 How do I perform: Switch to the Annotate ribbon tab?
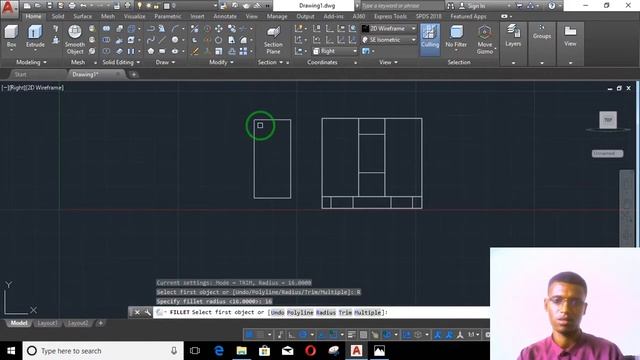[x=225, y=16]
